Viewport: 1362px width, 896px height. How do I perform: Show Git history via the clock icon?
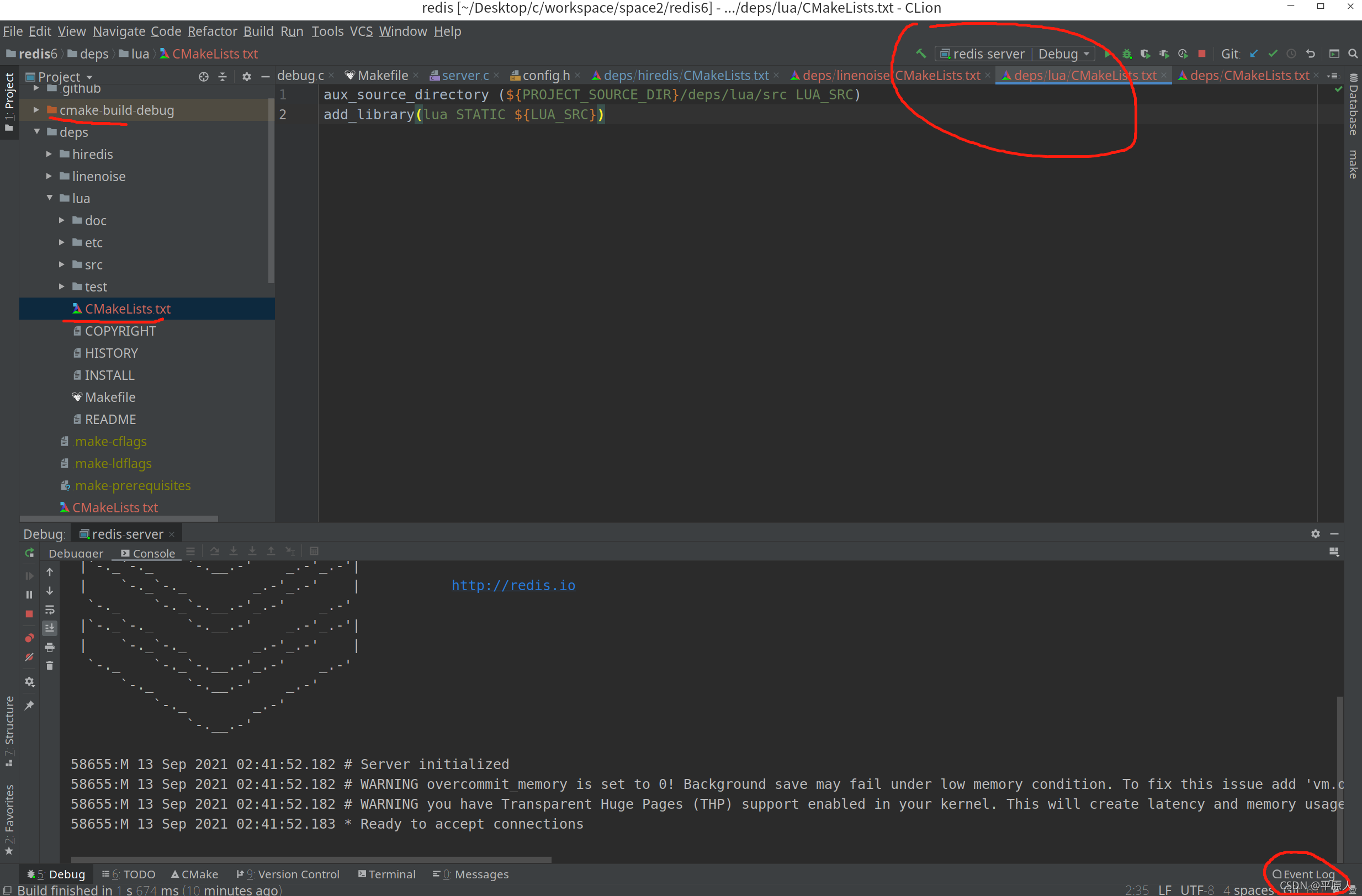coord(1292,54)
